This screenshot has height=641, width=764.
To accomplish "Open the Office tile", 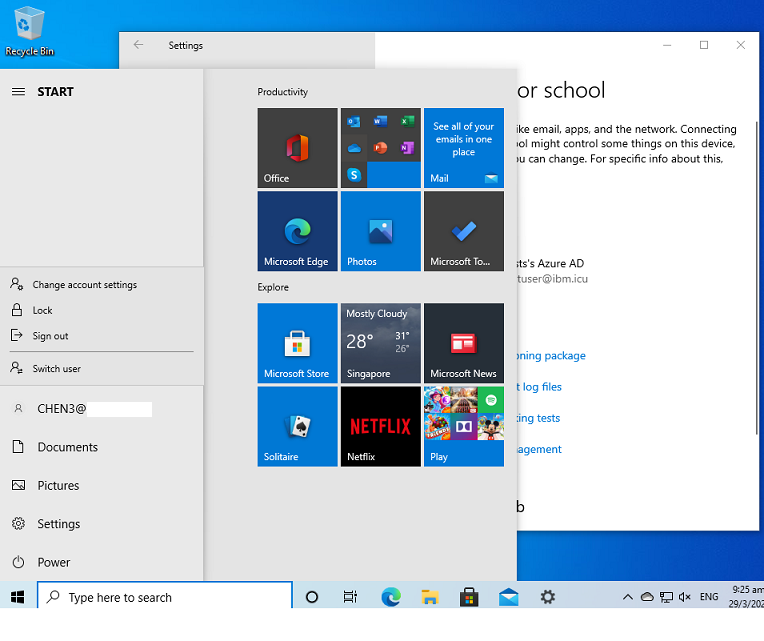I will pos(297,148).
